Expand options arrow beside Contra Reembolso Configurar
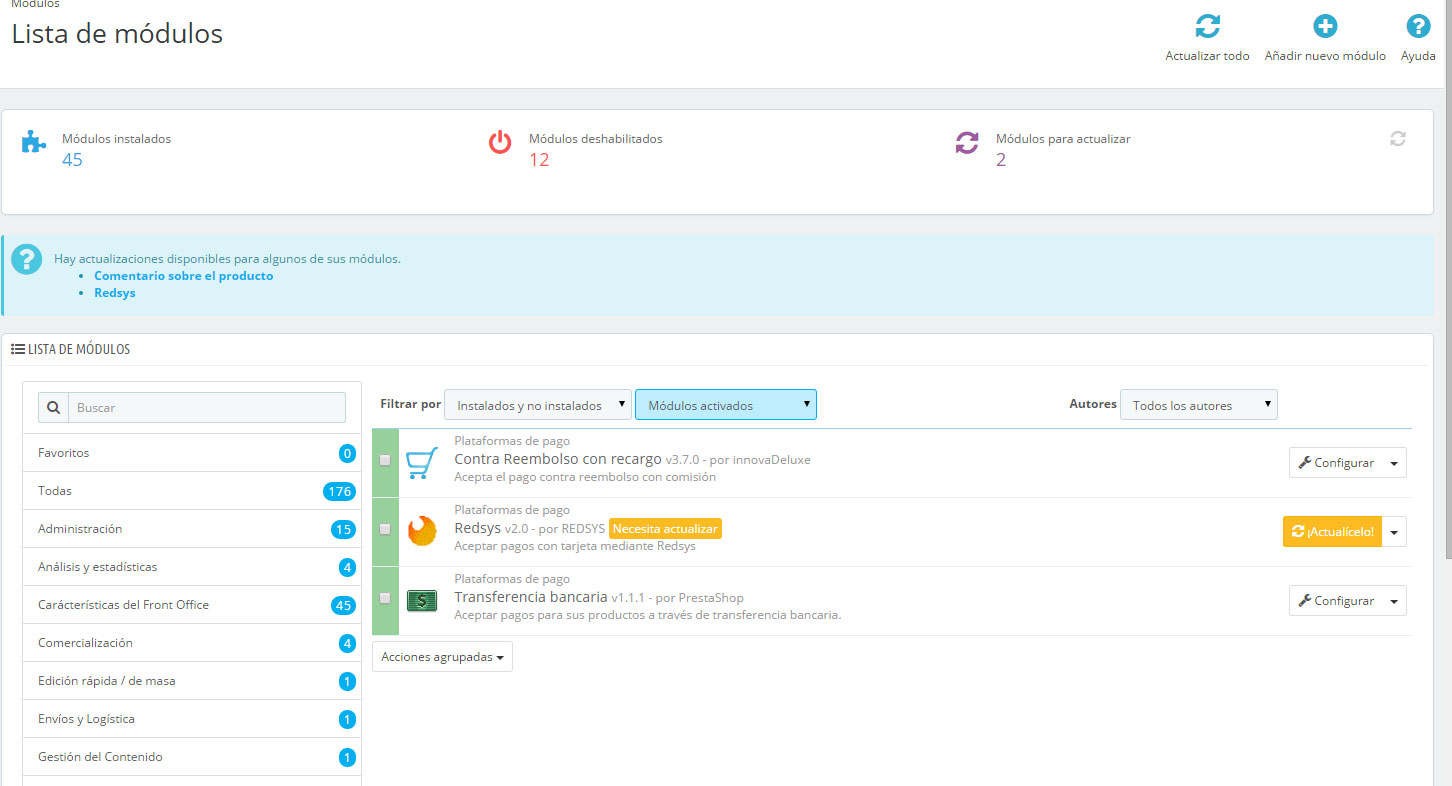The image size is (1452, 786). 1394,463
